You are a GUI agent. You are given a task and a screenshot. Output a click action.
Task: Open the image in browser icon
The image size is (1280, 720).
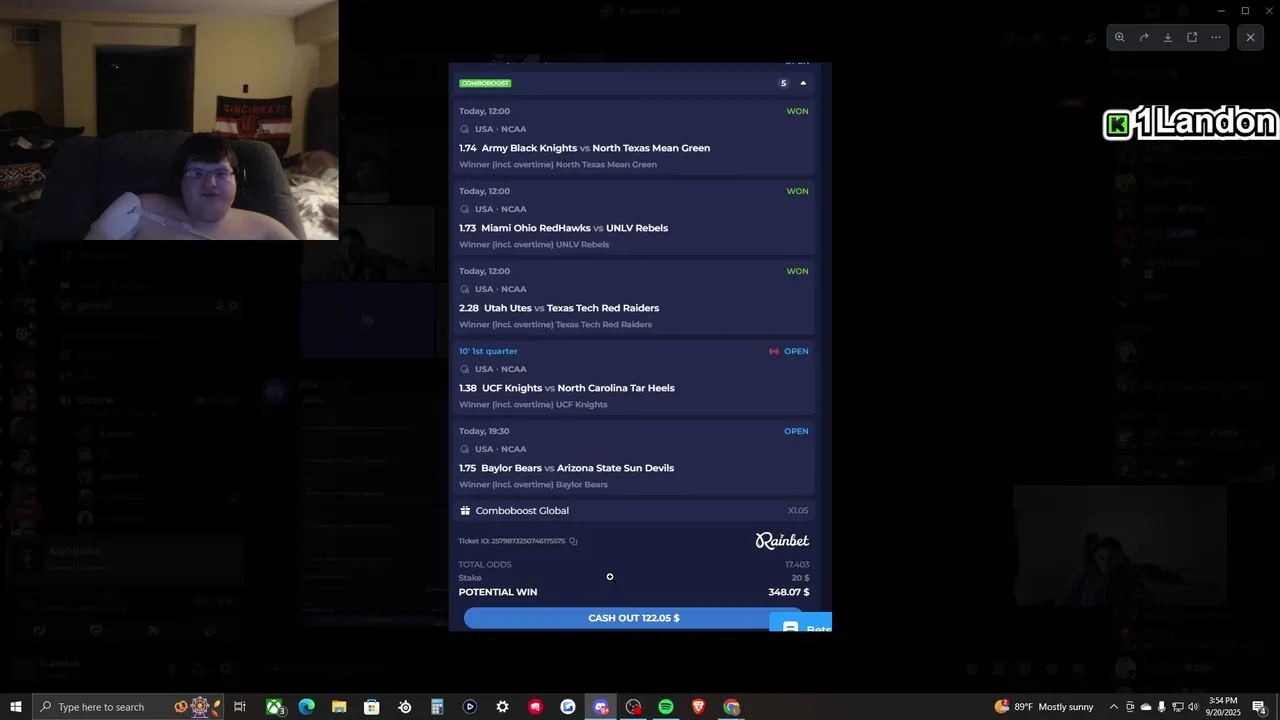[x=1192, y=37]
